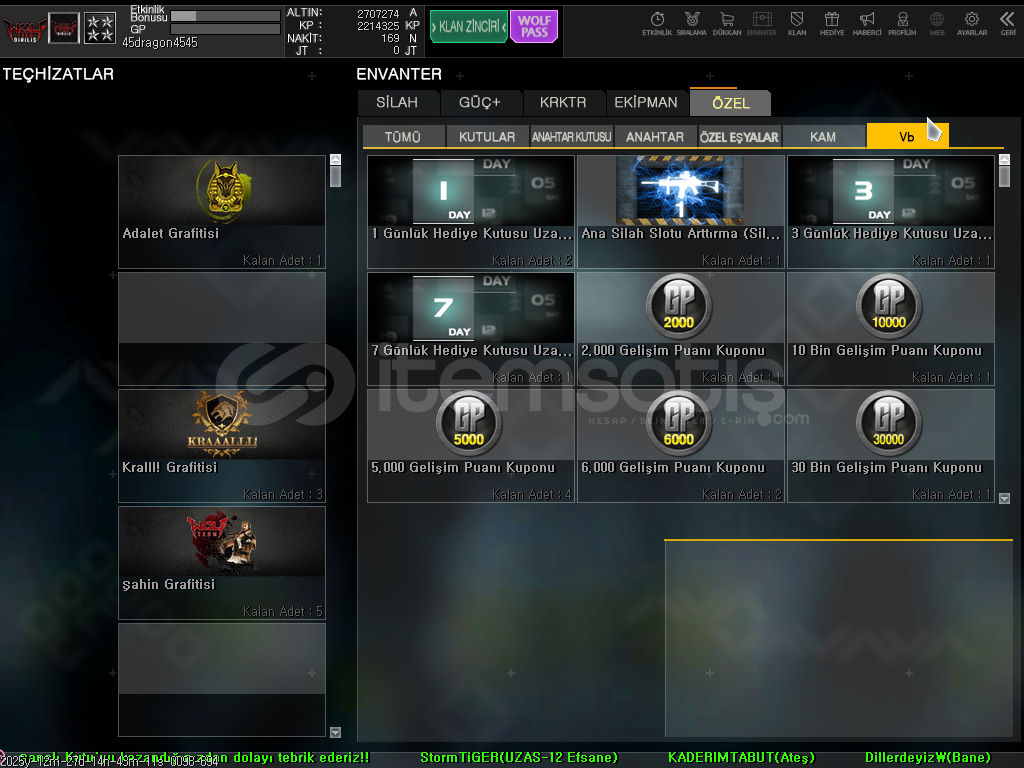The width and height of the screenshot is (1024, 768).
Task: Select the Kutular sub-tab
Action: tap(487, 137)
